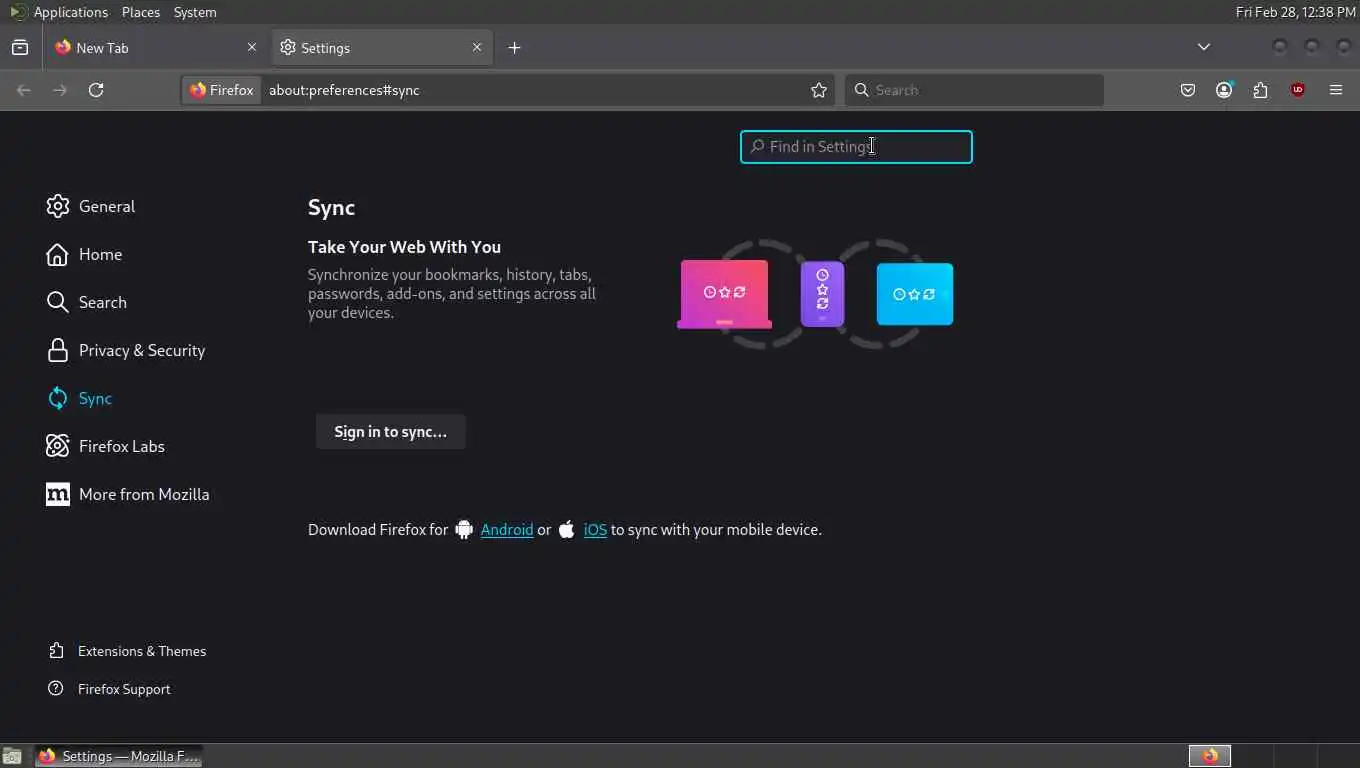Click the Find in Settings search box
The width and height of the screenshot is (1360, 768).
(856, 147)
